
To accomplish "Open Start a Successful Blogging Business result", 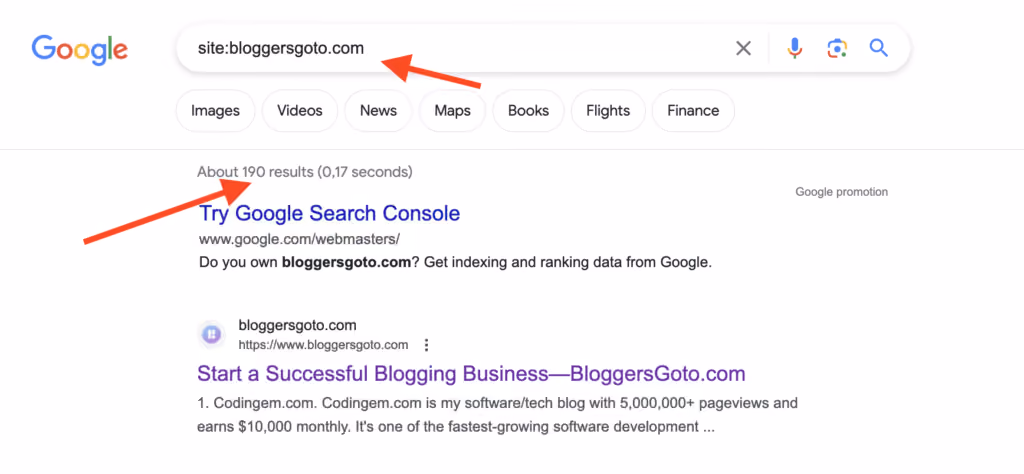I will pyautogui.click(x=472, y=374).
